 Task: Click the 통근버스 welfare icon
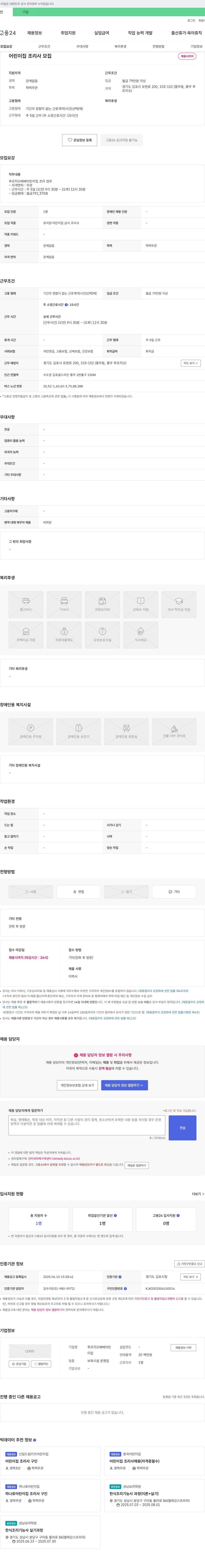click(x=26, y=604)
